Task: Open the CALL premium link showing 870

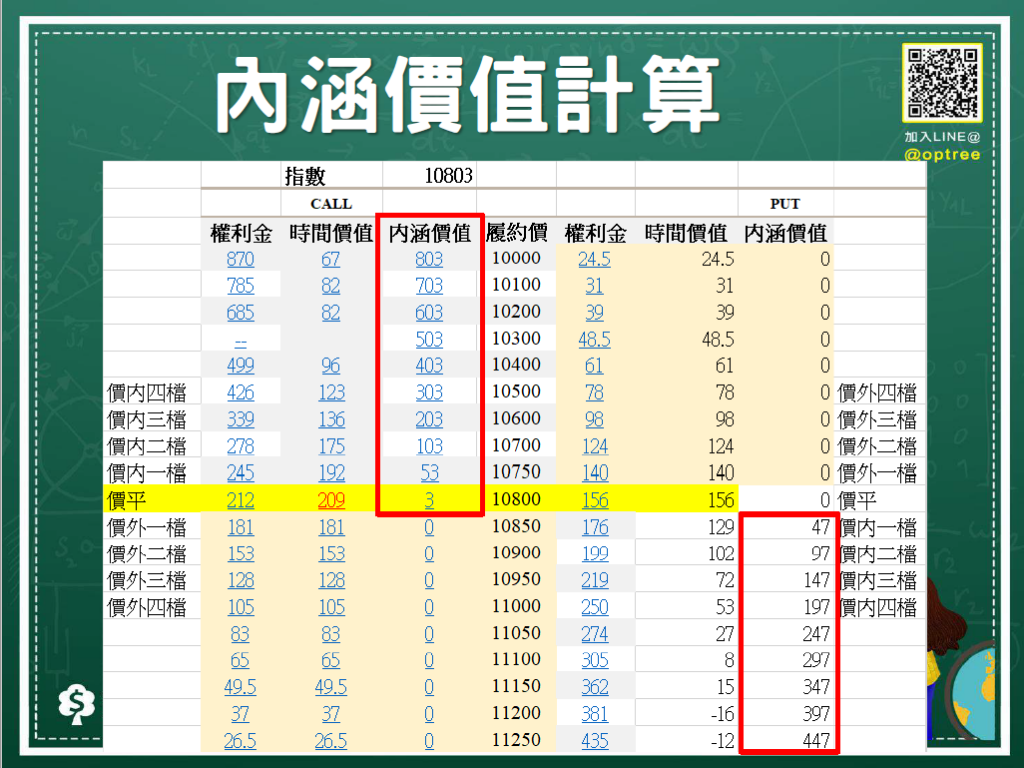Action: pos(240,257)
